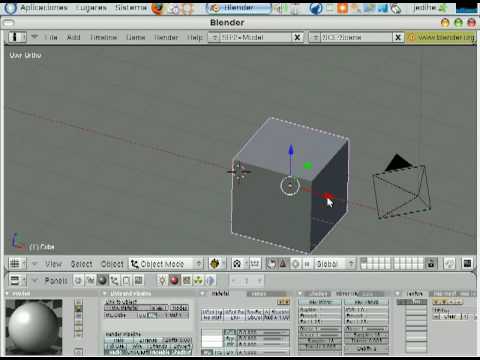Toggle the layer lock padlock icon

(431, 264)
